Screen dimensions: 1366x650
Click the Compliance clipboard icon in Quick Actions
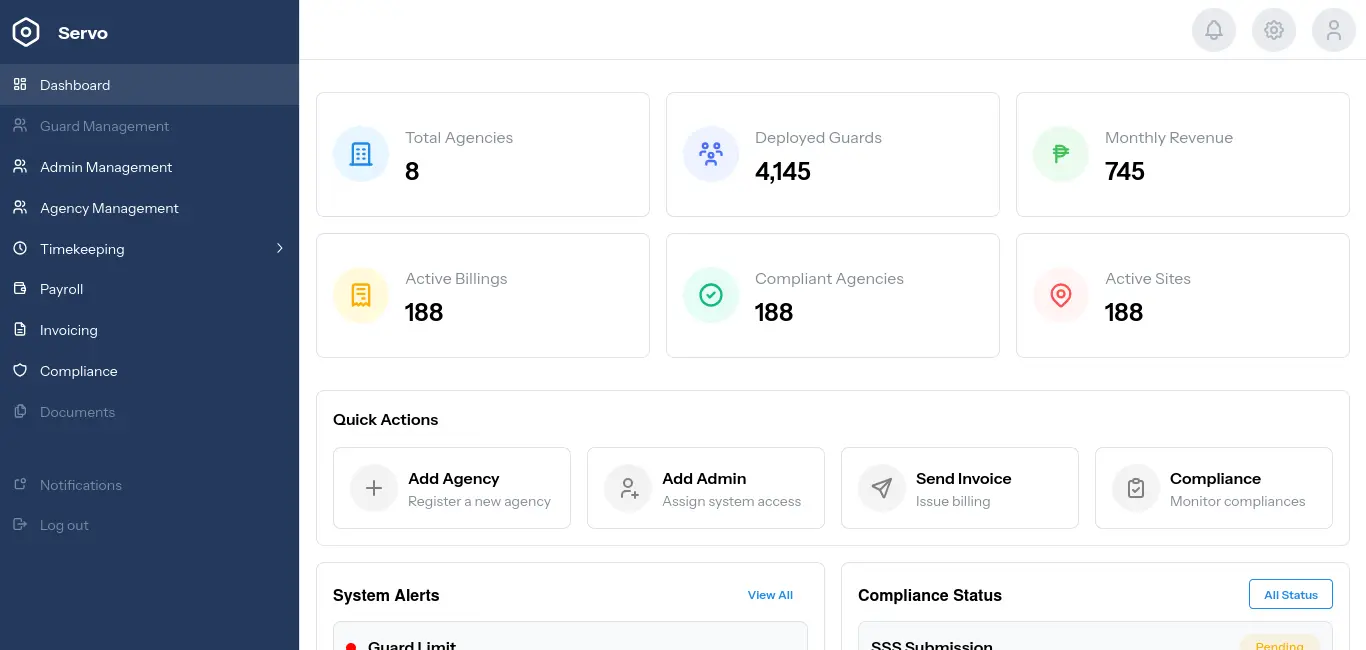1135,488
